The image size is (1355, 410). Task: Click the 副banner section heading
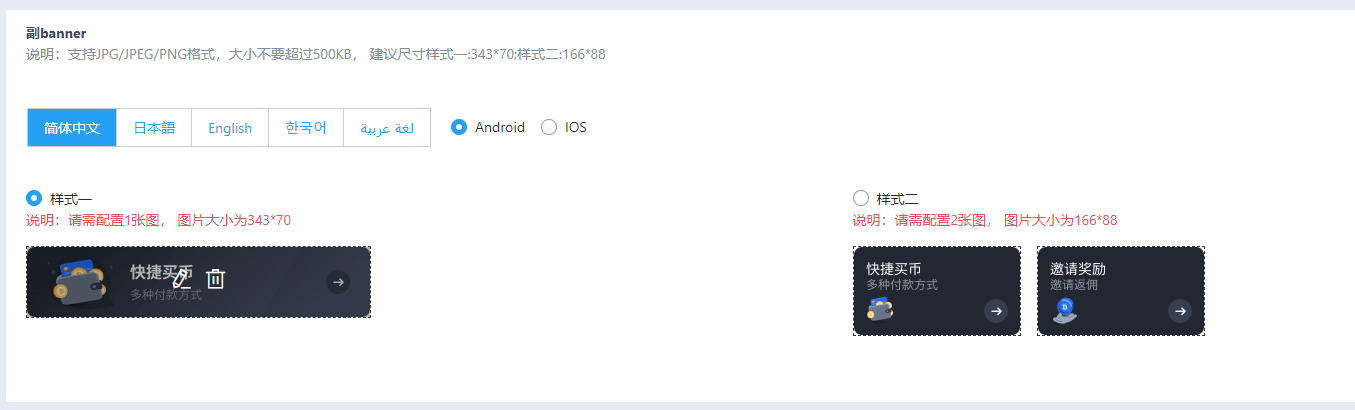56,33
